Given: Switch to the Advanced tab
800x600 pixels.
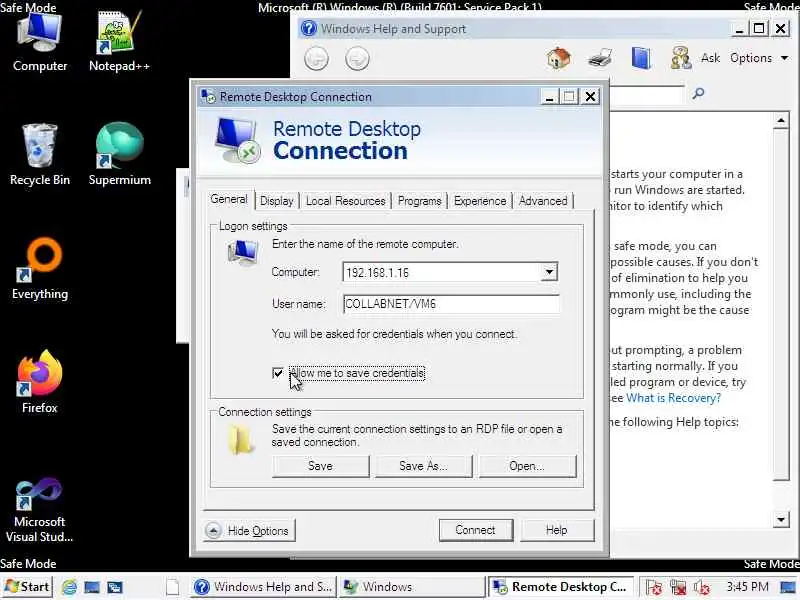Looking at the screenshot, I should tap(543, 201).
